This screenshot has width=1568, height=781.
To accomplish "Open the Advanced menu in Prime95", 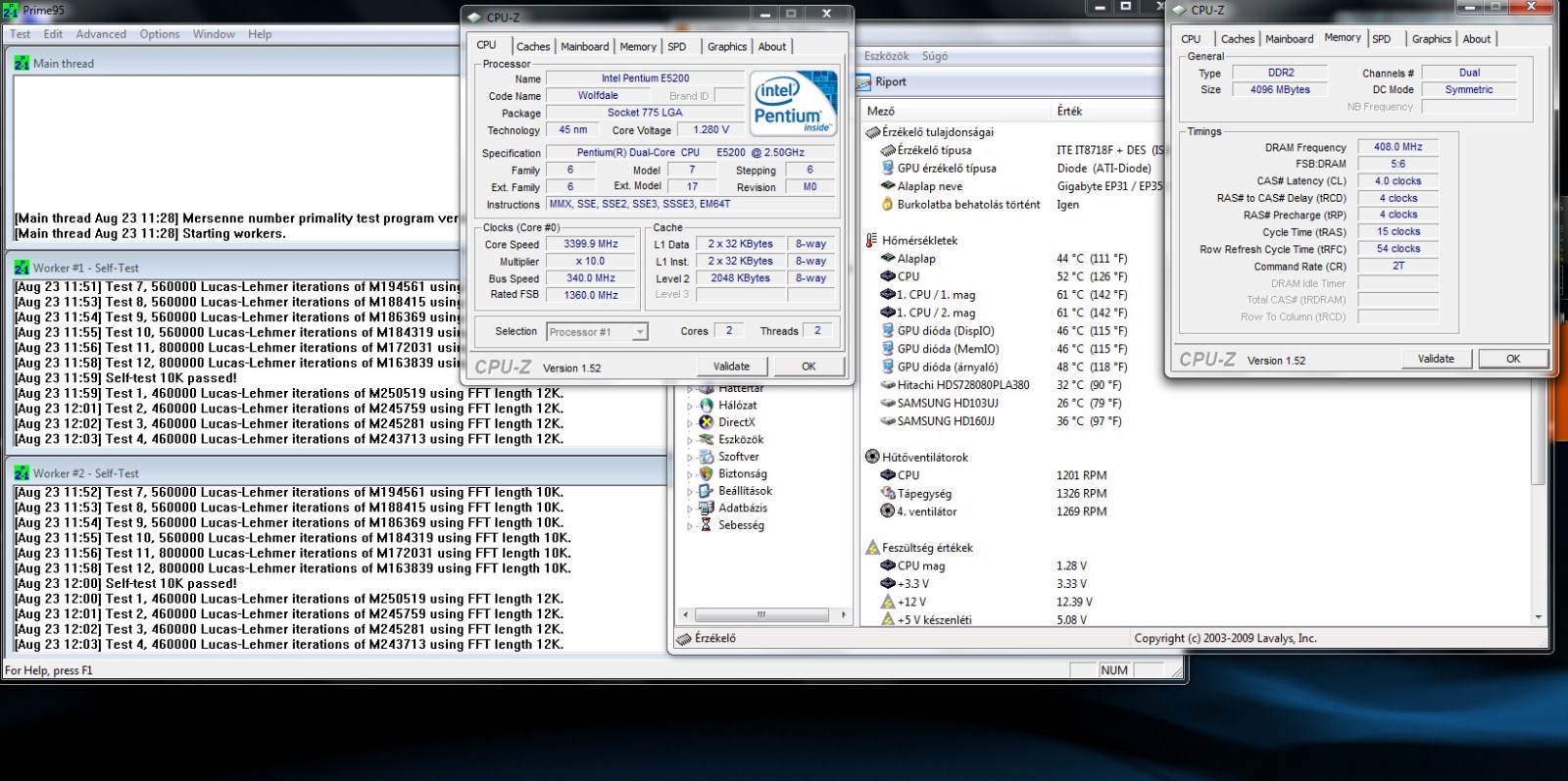I will pos(101,34).
